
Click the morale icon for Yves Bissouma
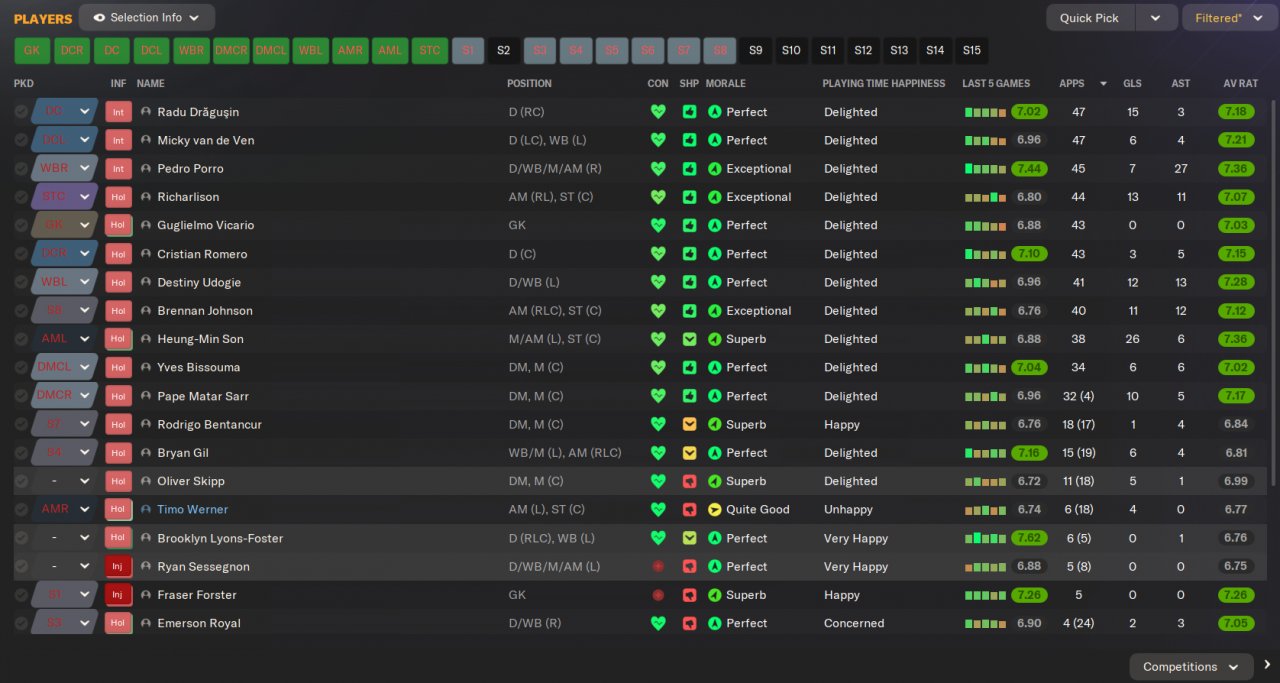click(714, 367)
